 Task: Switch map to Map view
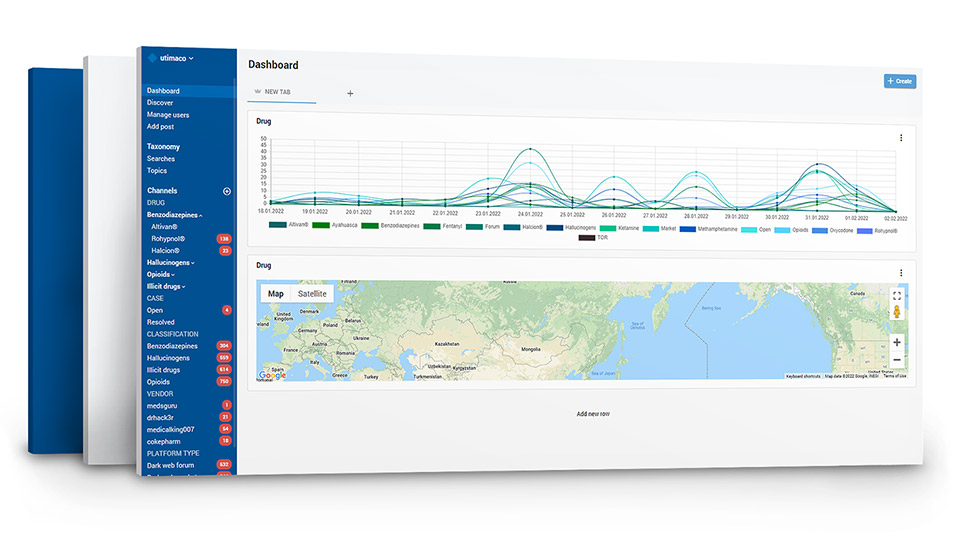coord(276,294)
